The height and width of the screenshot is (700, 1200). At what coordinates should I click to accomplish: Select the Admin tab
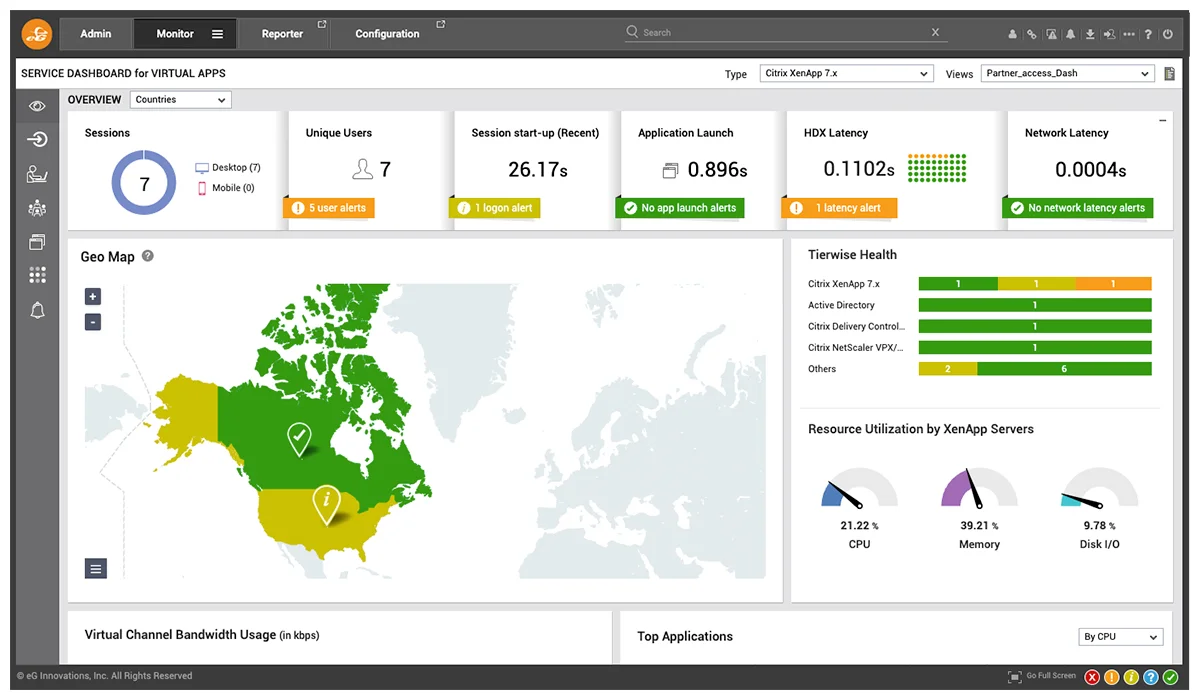pos(96,34)
